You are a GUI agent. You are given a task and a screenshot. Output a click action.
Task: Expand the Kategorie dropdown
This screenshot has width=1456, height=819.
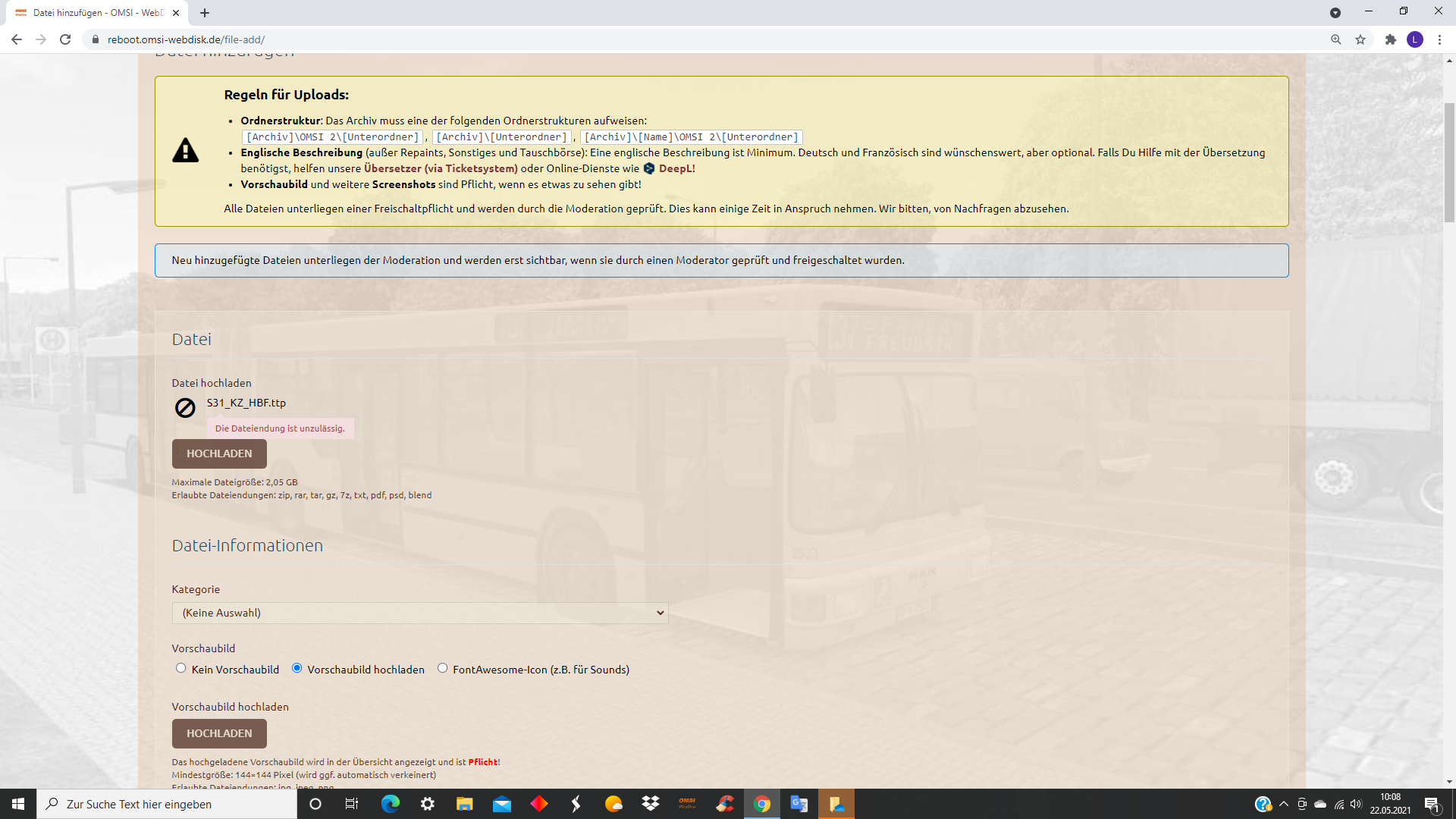tap(419, 613)
